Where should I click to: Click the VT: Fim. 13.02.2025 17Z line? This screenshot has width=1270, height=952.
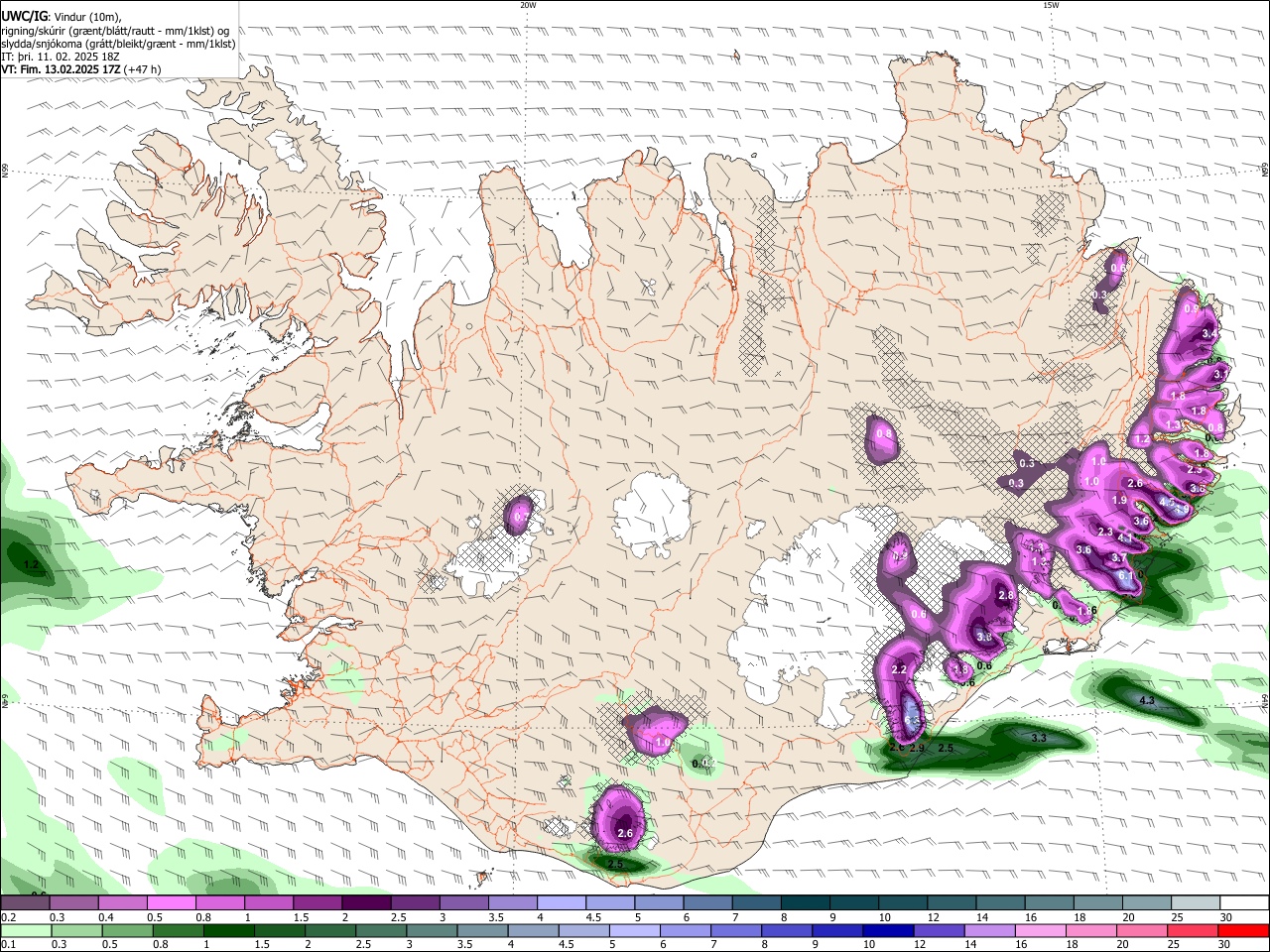(x=62, y=69)
